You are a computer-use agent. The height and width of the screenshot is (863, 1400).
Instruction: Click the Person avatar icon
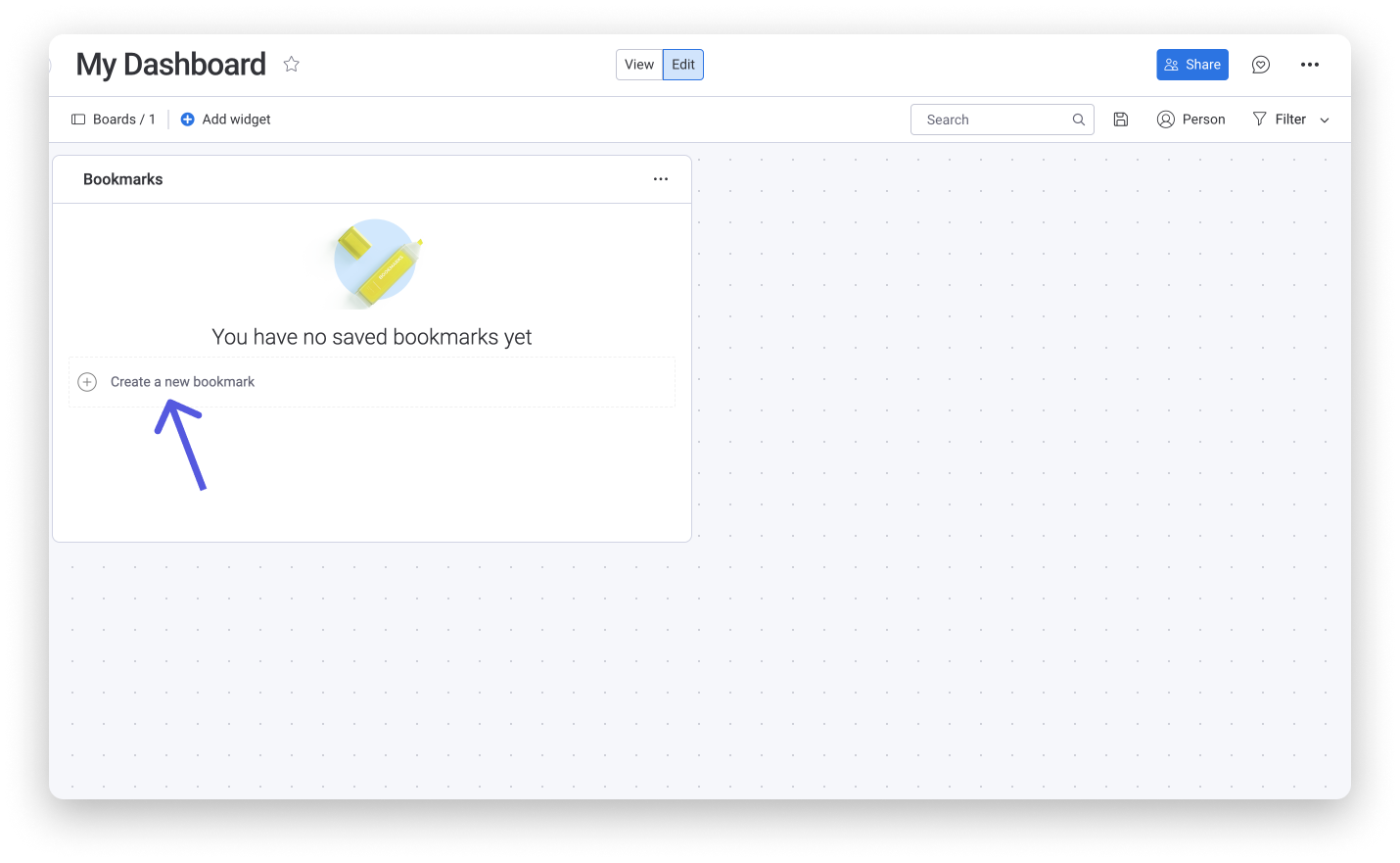point(1165,120)
